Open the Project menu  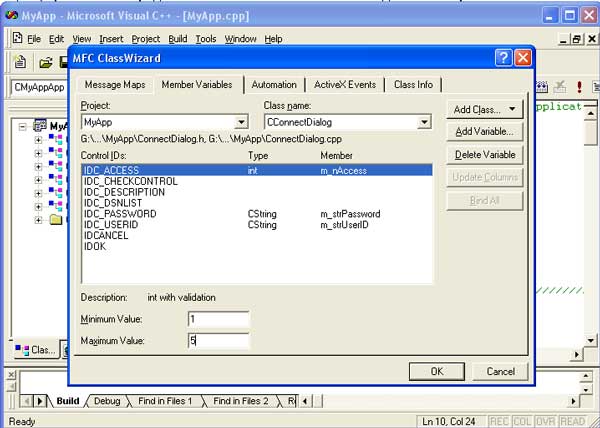click(146, 39)
